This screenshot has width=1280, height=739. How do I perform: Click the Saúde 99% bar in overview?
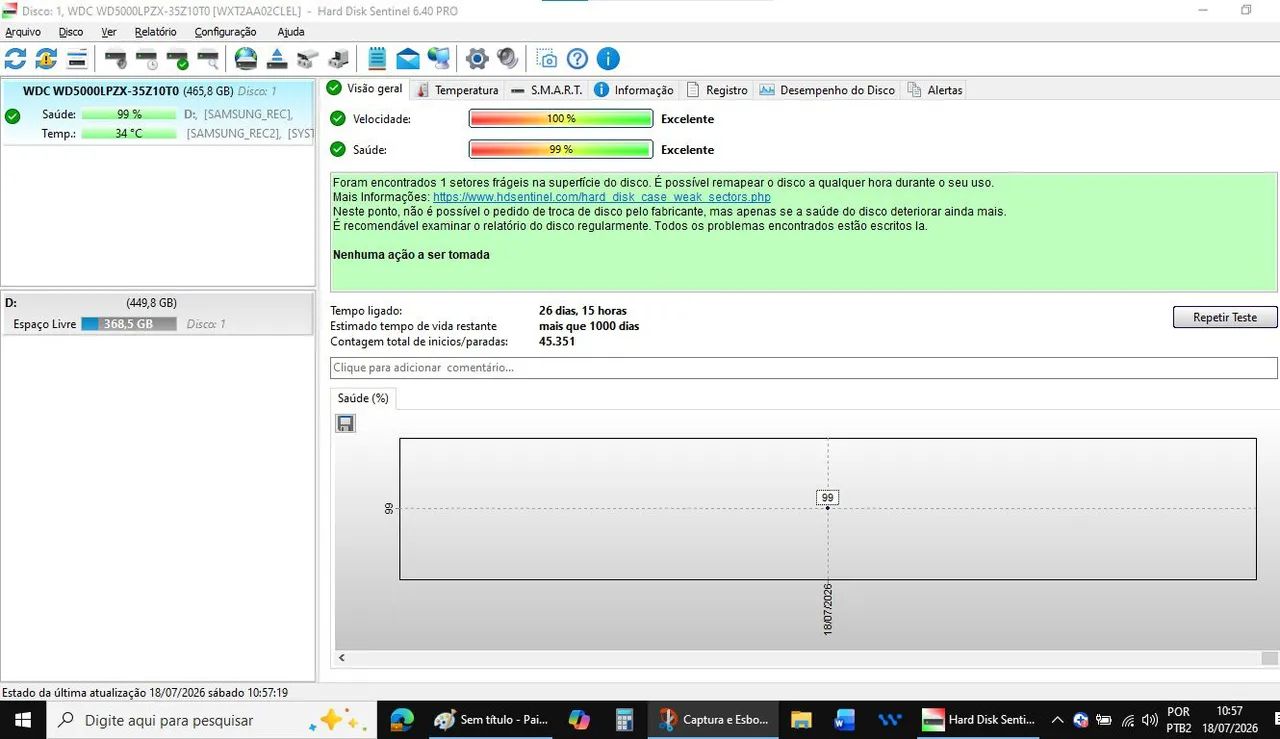pyautogui.click(x=561, y=149)
